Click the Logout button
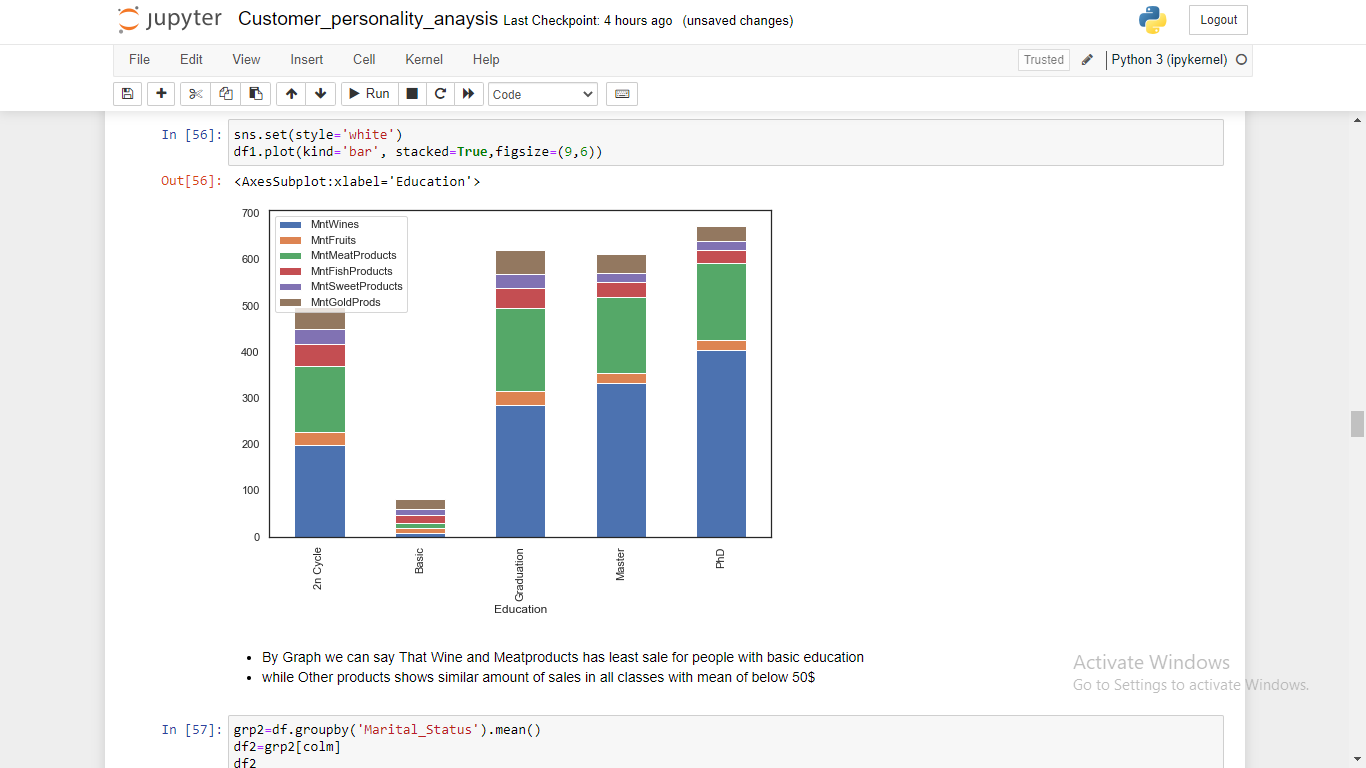The image size is (1366, 768). pyautogui.click(x=1217, y=19)
